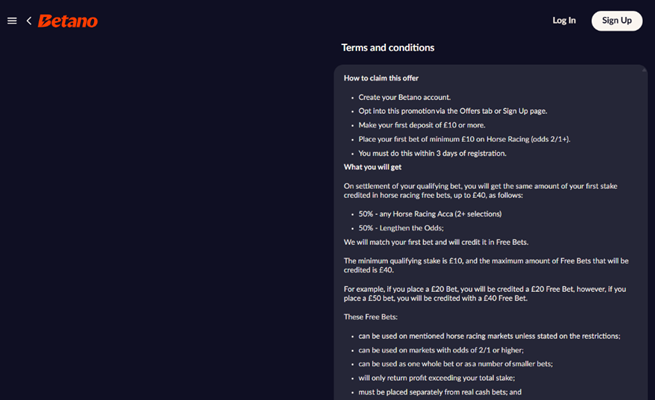Click the 'We will match your first bet' line
The width and height of the screenshot is (655, 400).
pos(437,241)
